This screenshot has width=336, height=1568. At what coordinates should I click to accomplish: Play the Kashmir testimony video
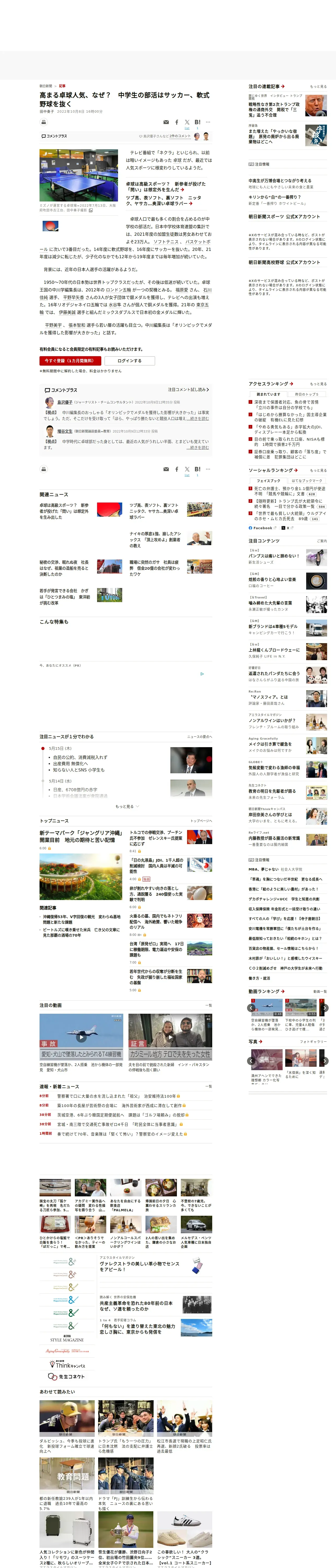(x=170, y=1037)
